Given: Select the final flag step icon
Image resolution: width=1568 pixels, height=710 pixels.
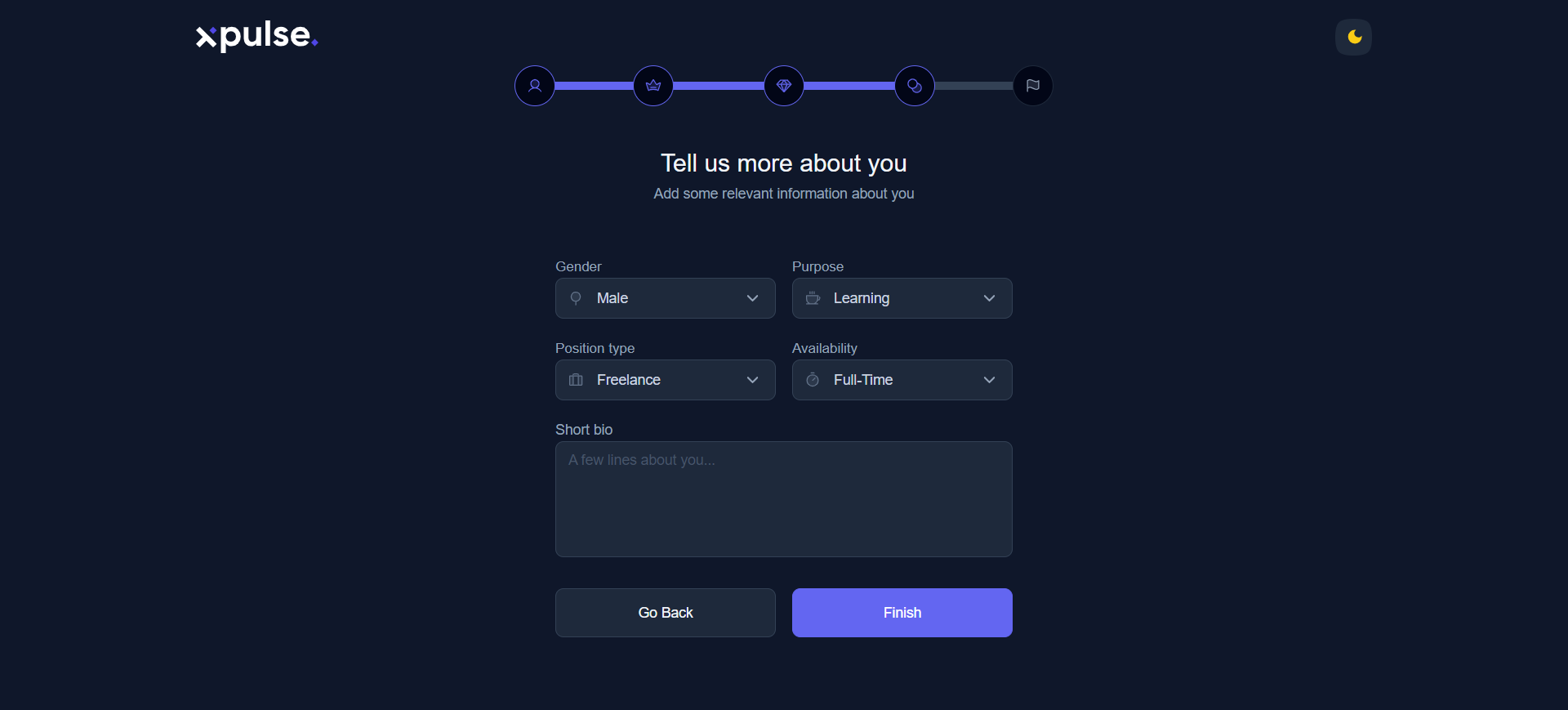Looking at the screenshot, I should pyautogui.click(x=1033, y=86).
